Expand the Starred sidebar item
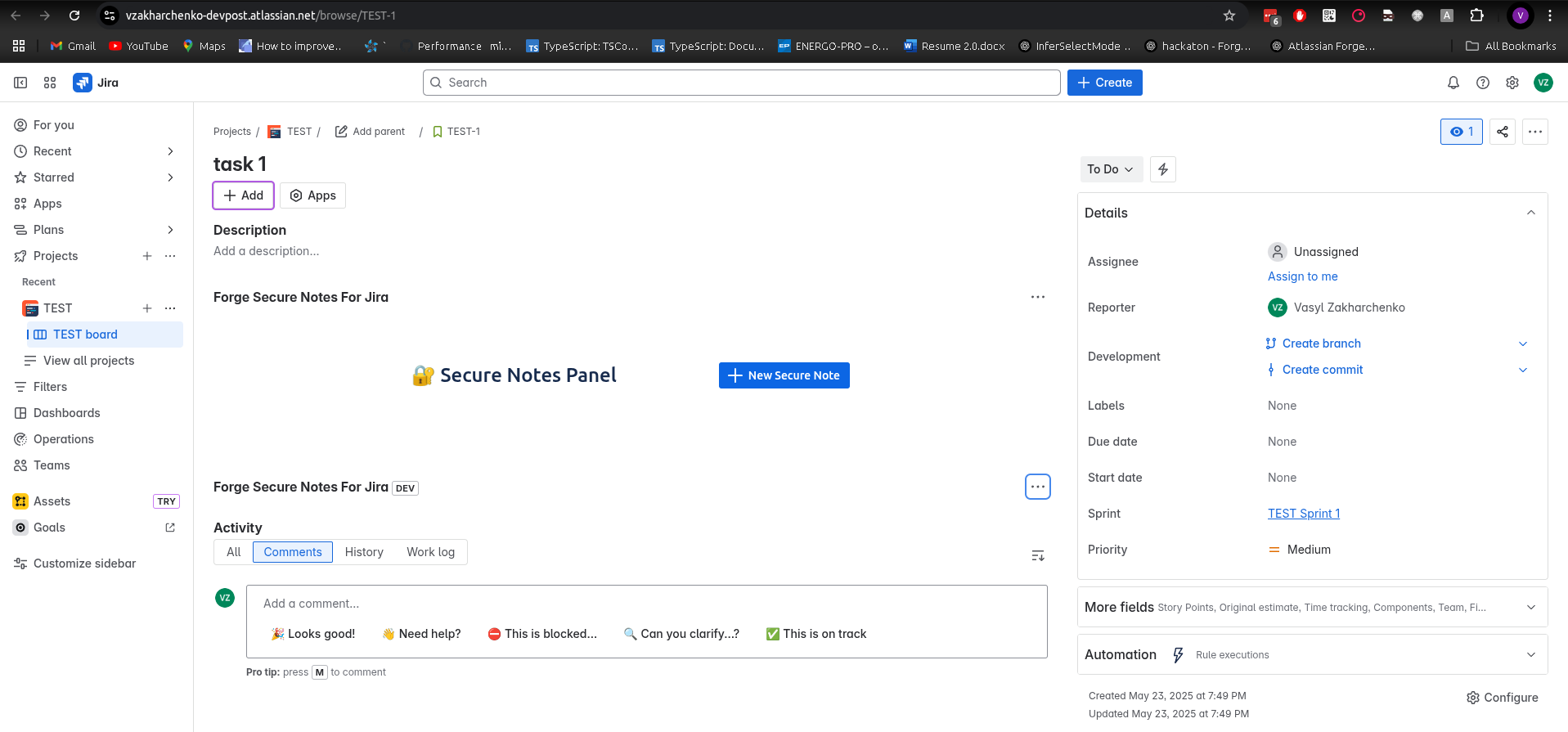 [x=170, y=177]
